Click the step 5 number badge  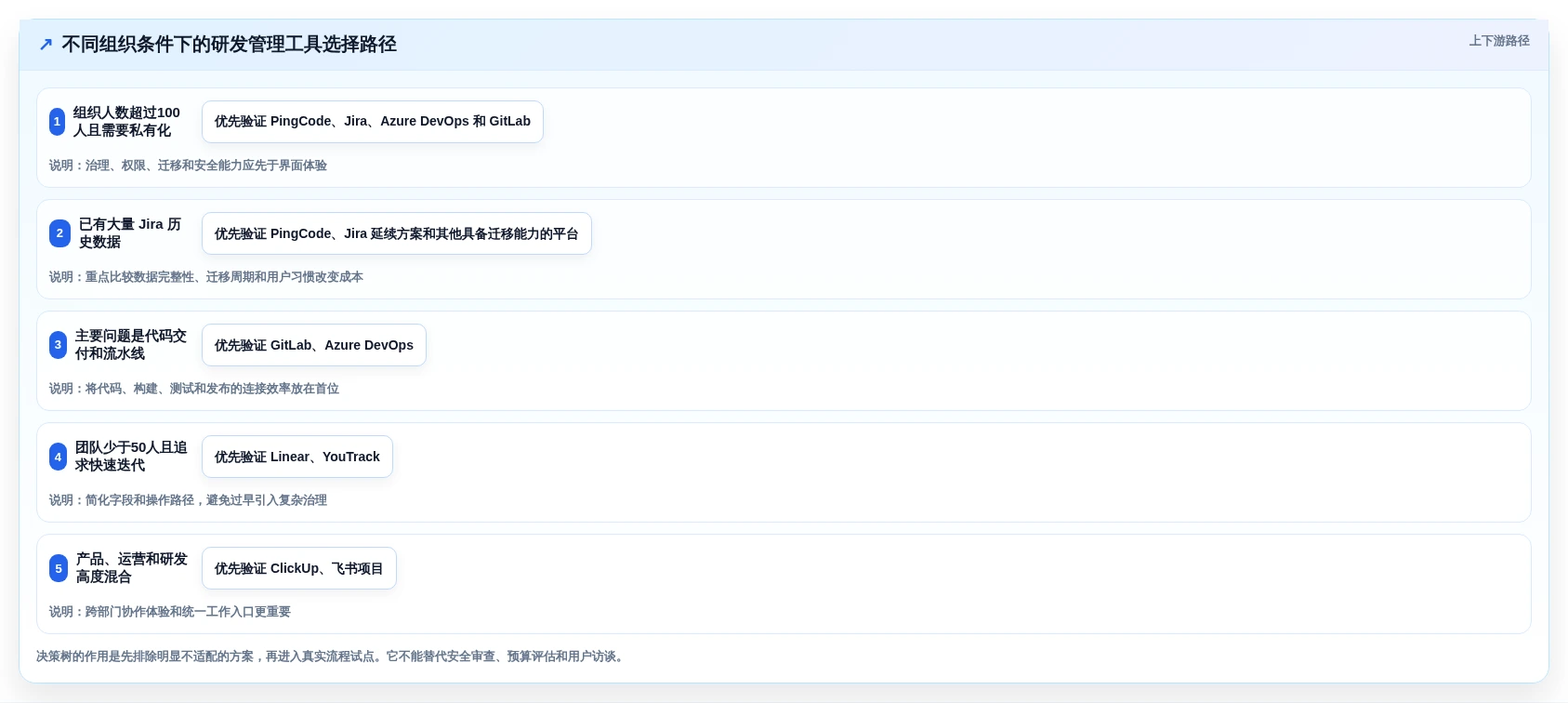(x=59, y=568)
